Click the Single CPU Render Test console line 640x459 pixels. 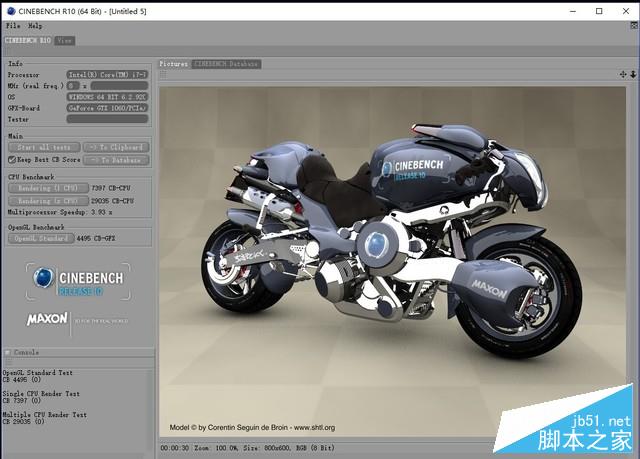coord(41,394)
